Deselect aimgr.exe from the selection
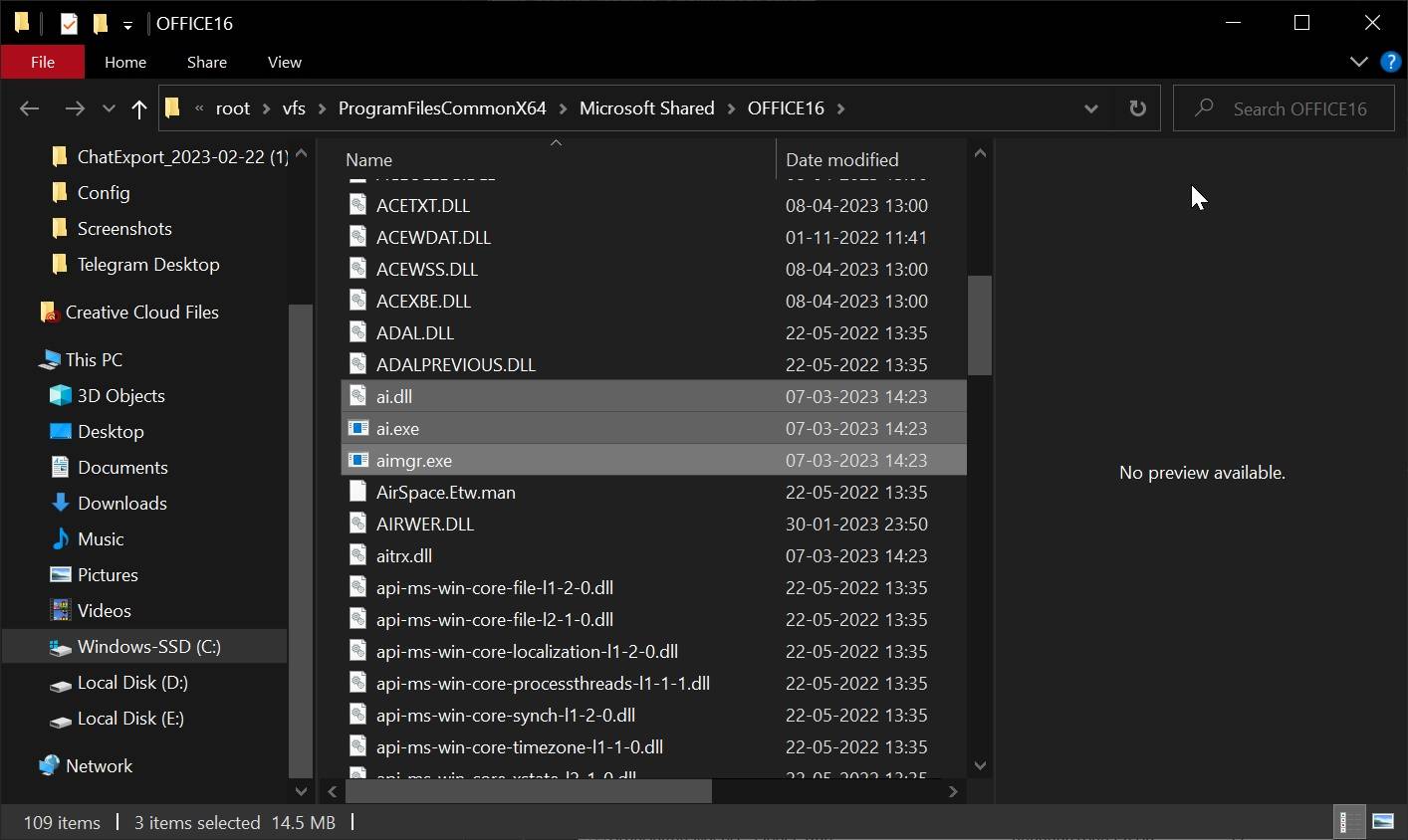 click(414, 460)
